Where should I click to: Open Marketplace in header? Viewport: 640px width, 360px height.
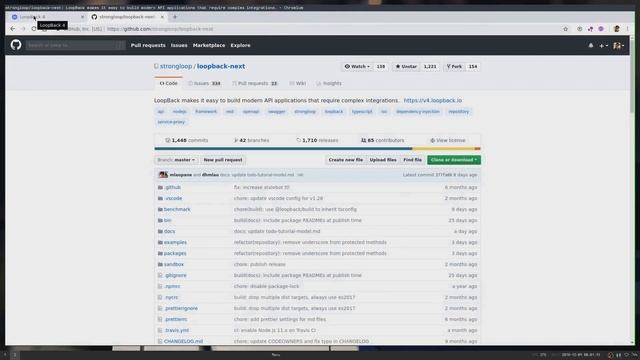click(x=209, y=45)
